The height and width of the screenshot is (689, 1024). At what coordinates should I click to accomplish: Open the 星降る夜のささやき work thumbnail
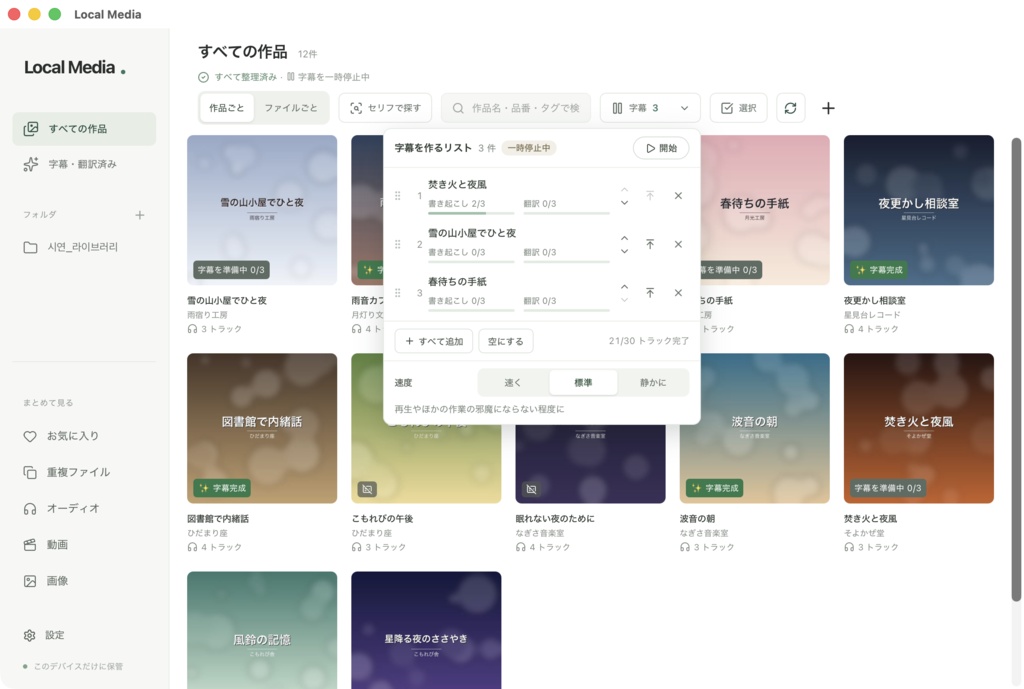(x=426, y=630)
